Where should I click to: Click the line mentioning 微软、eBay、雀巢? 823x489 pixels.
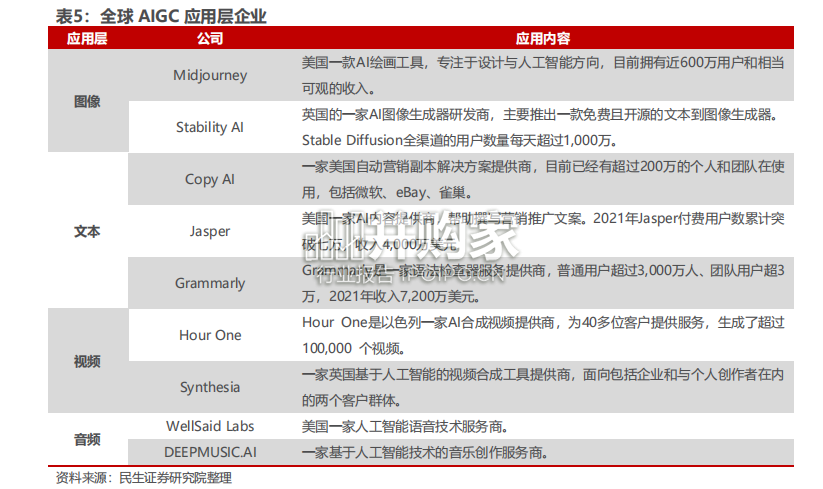click(x=387, y=192)
